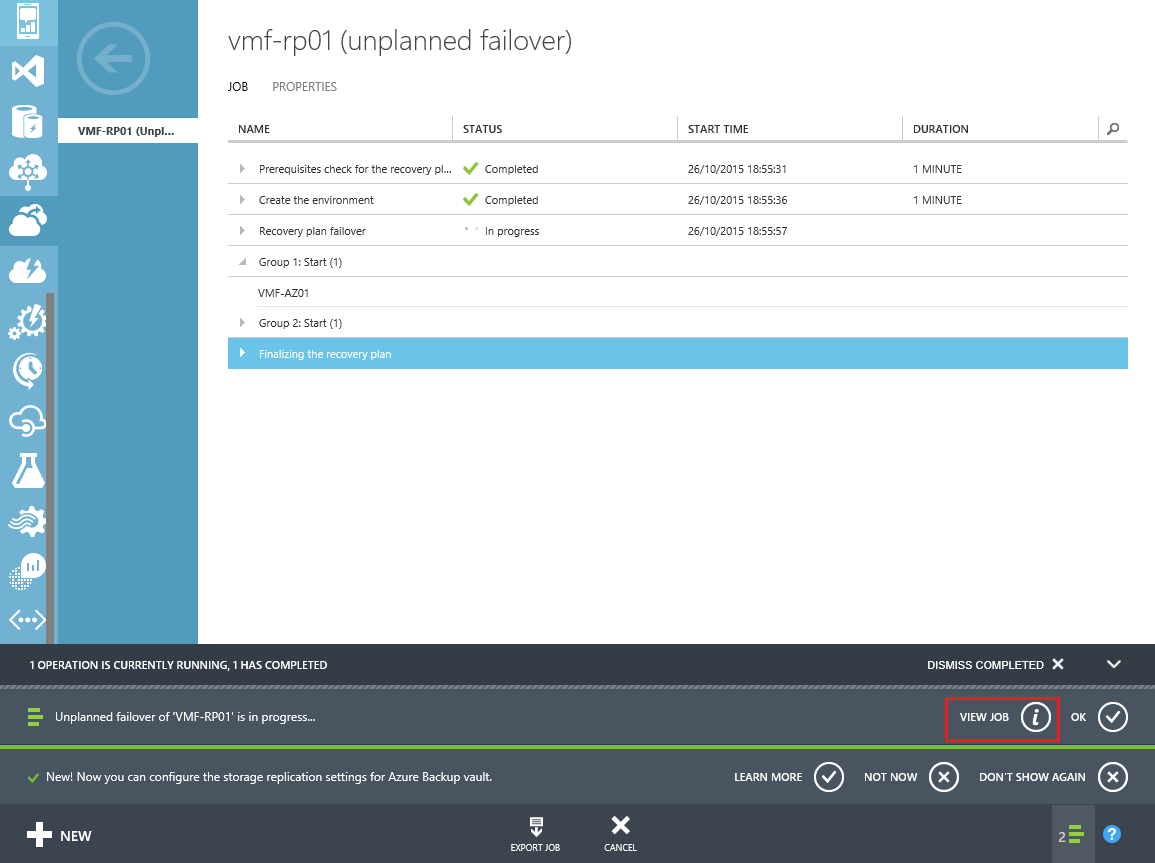Click View Job button

pos(1002,718)
